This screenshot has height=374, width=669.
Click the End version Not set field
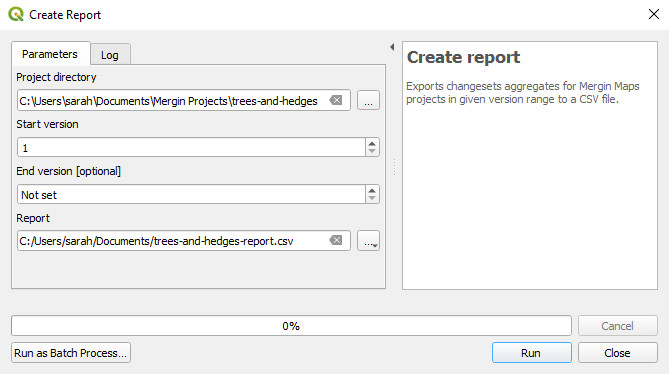pyautogui.click(x=191, y=194)
